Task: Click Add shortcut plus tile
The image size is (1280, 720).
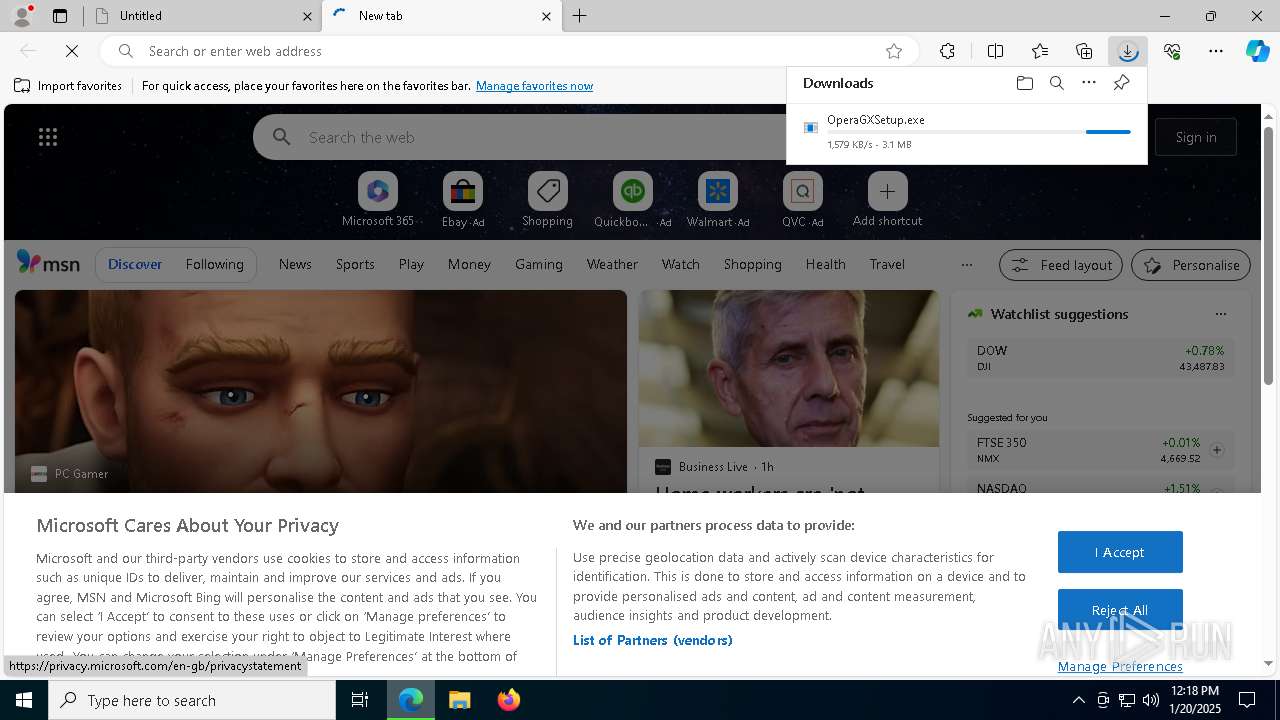Action: coord(887,200)
